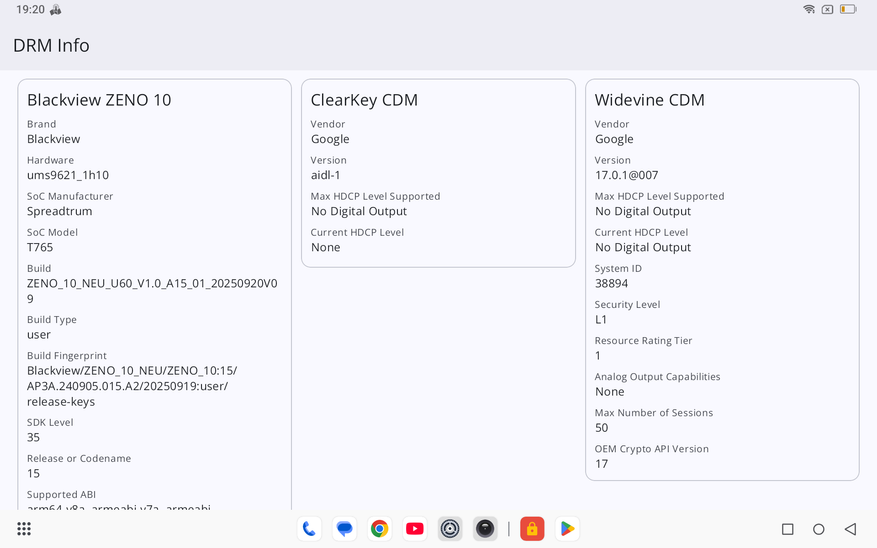Select the Blackview ZENO 10 card heading
Screen dimensions: 877x548
tap(99, 100)
